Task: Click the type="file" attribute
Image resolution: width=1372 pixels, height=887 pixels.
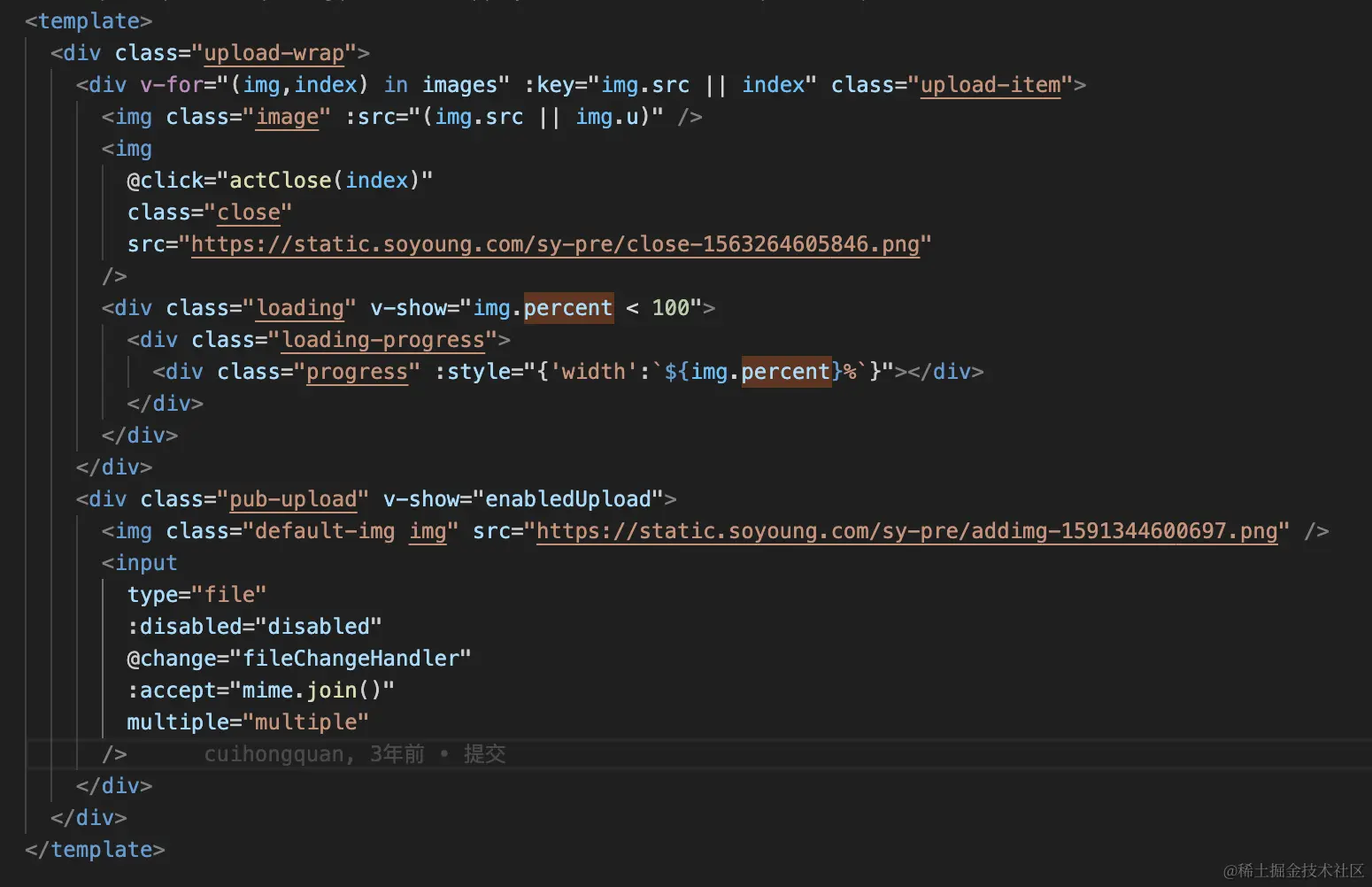Action: point(197,595)
